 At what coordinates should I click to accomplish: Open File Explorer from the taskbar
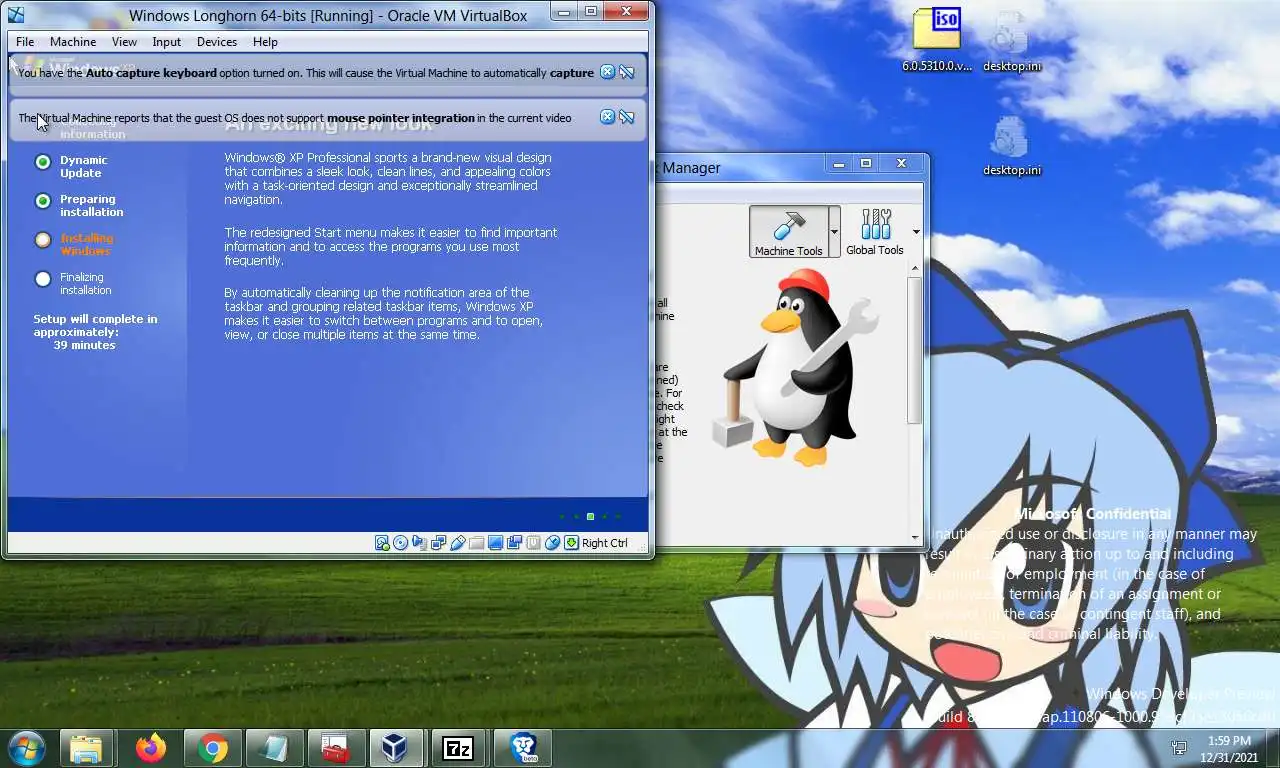point(86,748)
